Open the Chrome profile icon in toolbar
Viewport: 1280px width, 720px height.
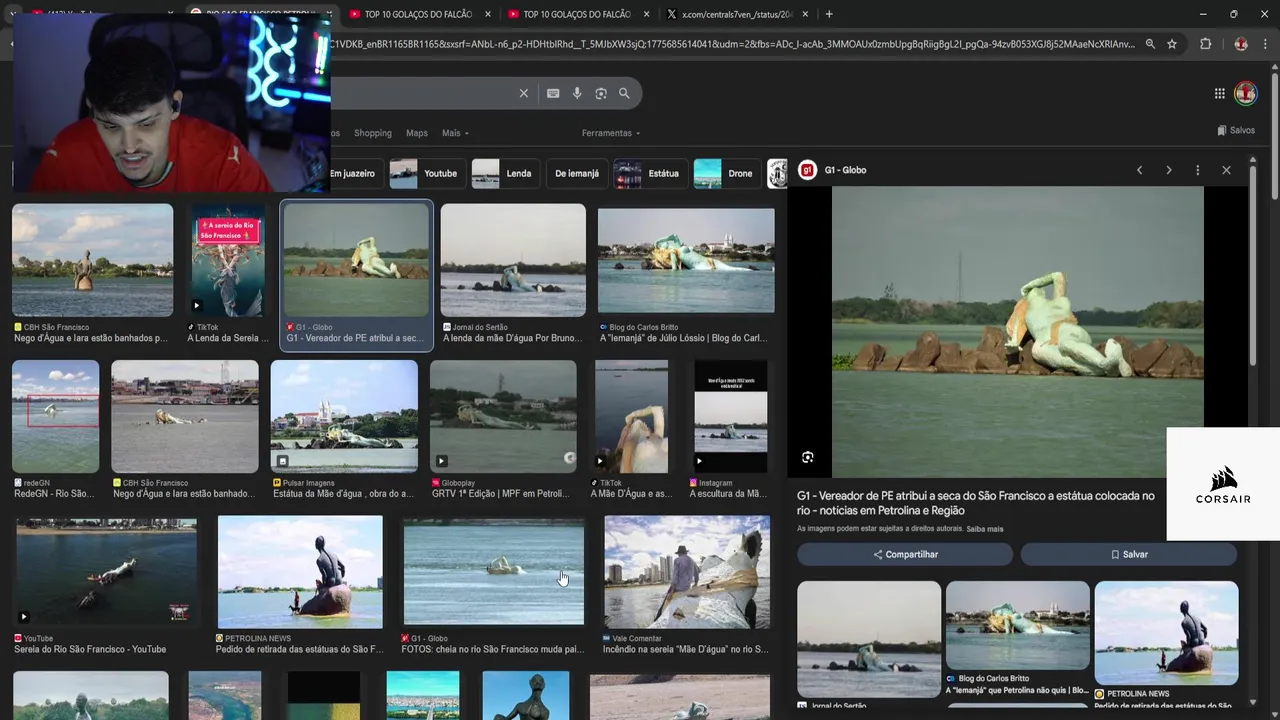pyautogui.click(x=1241, y=44)
